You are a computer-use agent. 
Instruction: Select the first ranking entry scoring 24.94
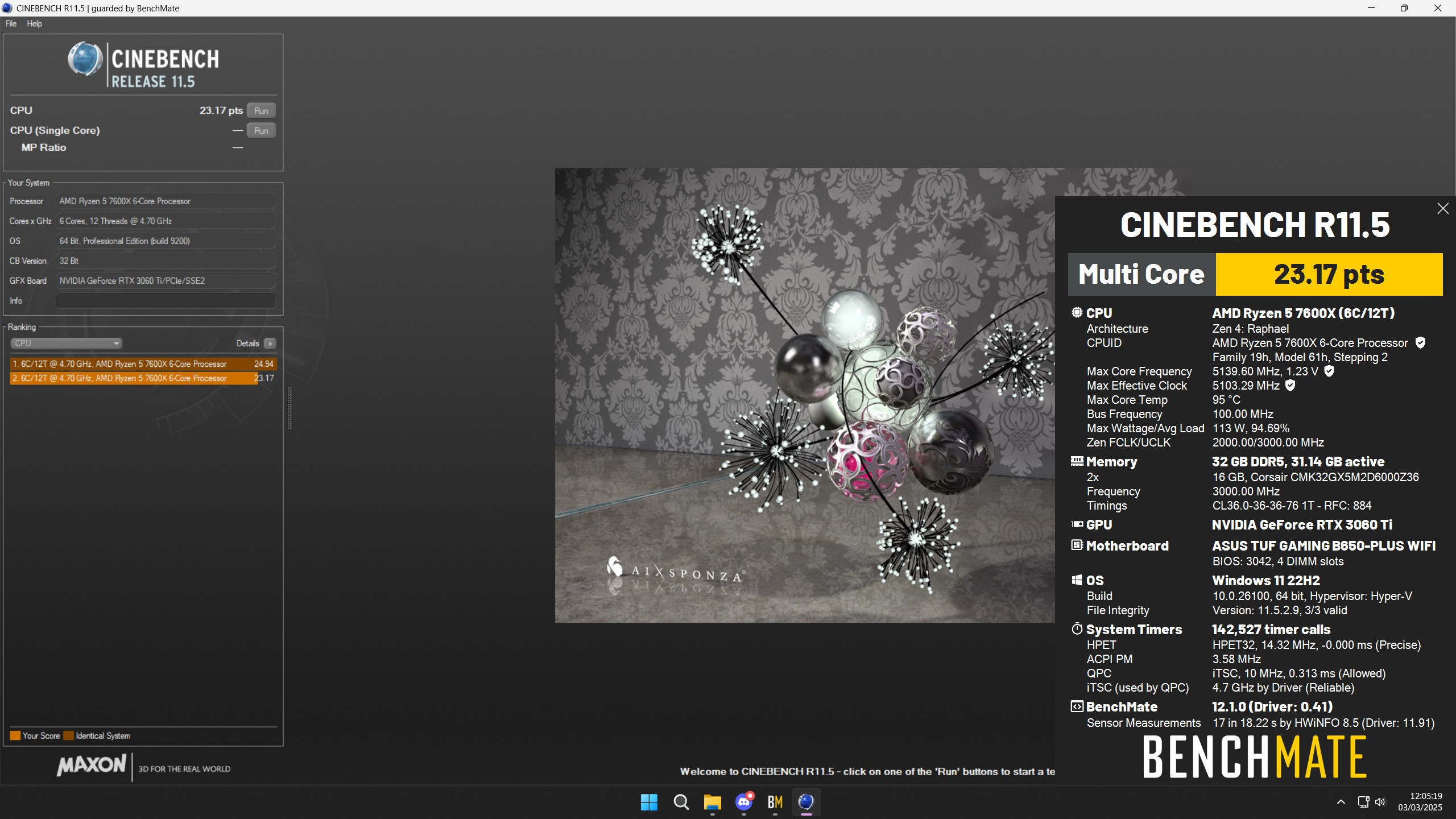143,363
